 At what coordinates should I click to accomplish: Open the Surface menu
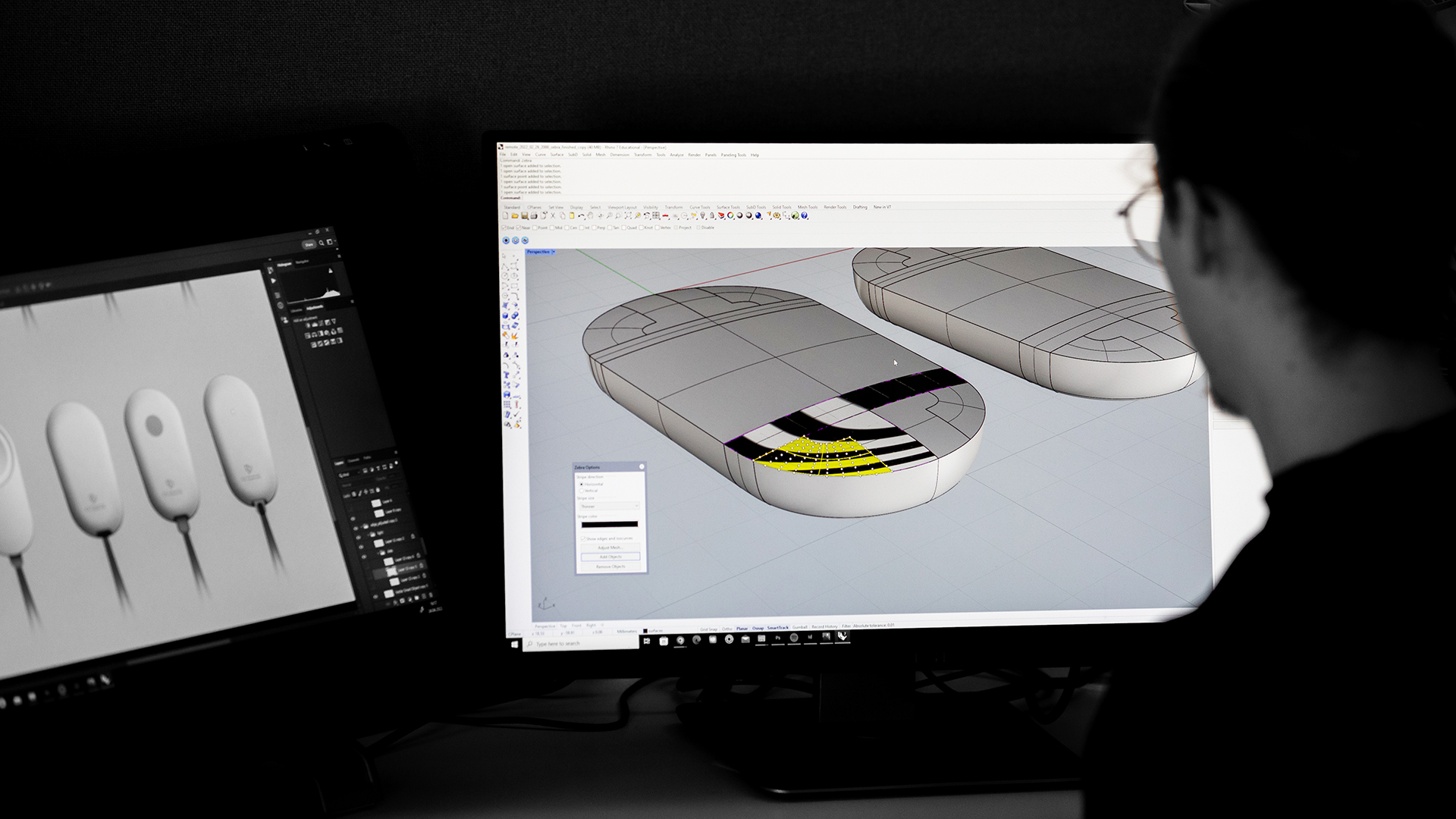[x=557, y=155]
